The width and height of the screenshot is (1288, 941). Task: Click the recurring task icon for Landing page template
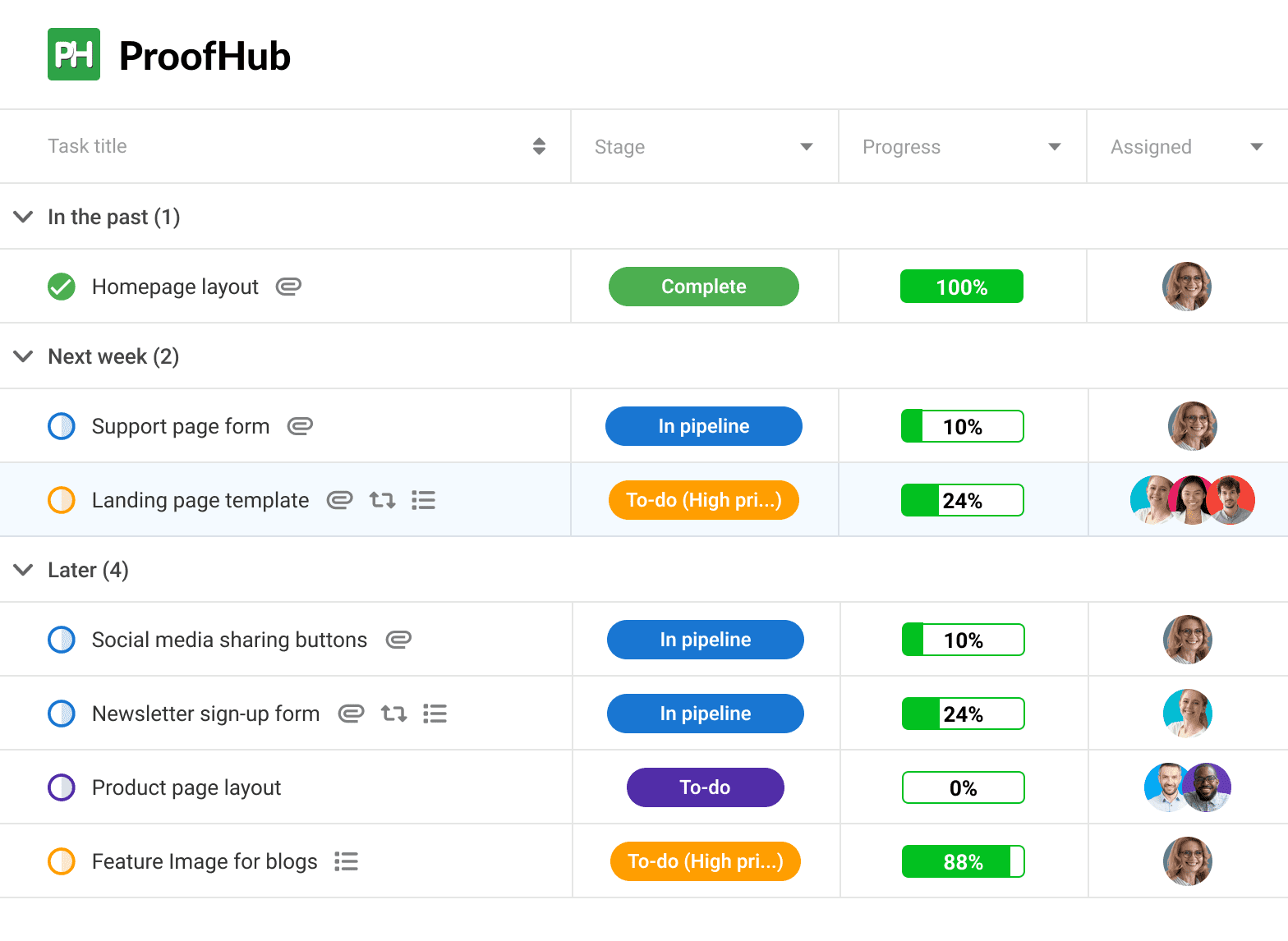(x=382, y=500)
